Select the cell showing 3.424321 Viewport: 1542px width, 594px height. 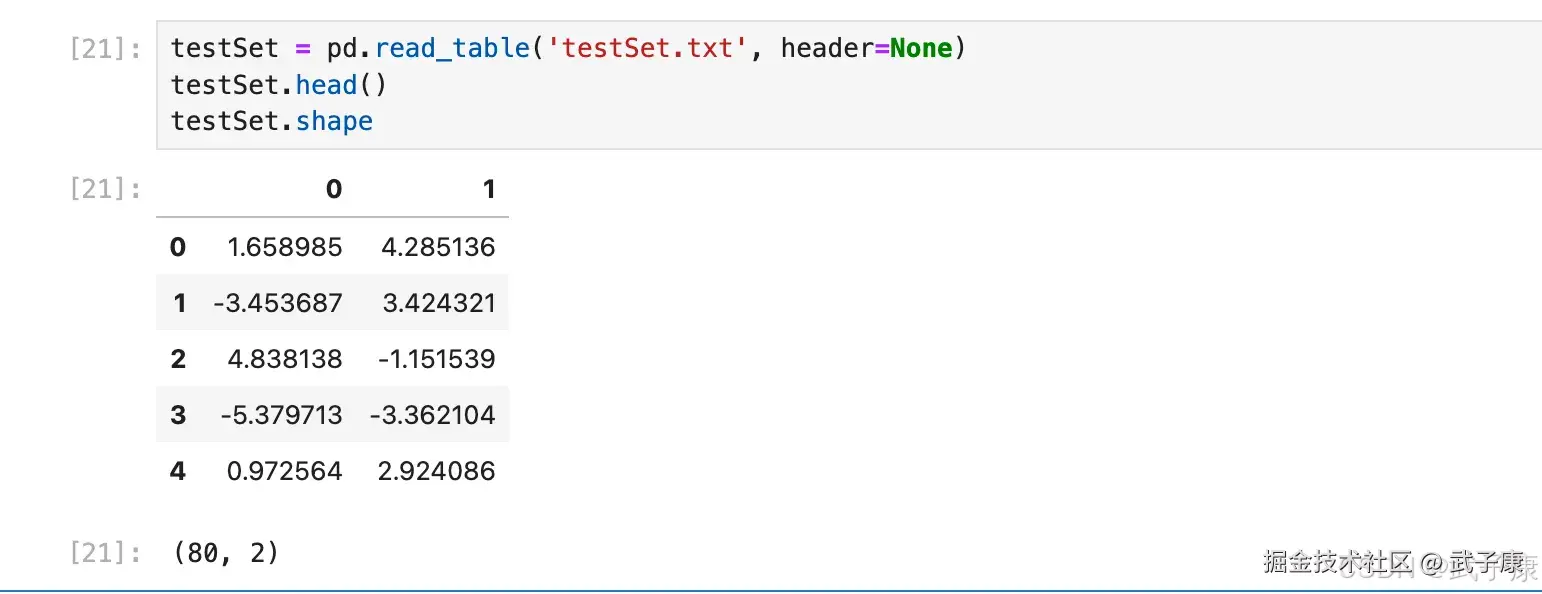point(439,303)
